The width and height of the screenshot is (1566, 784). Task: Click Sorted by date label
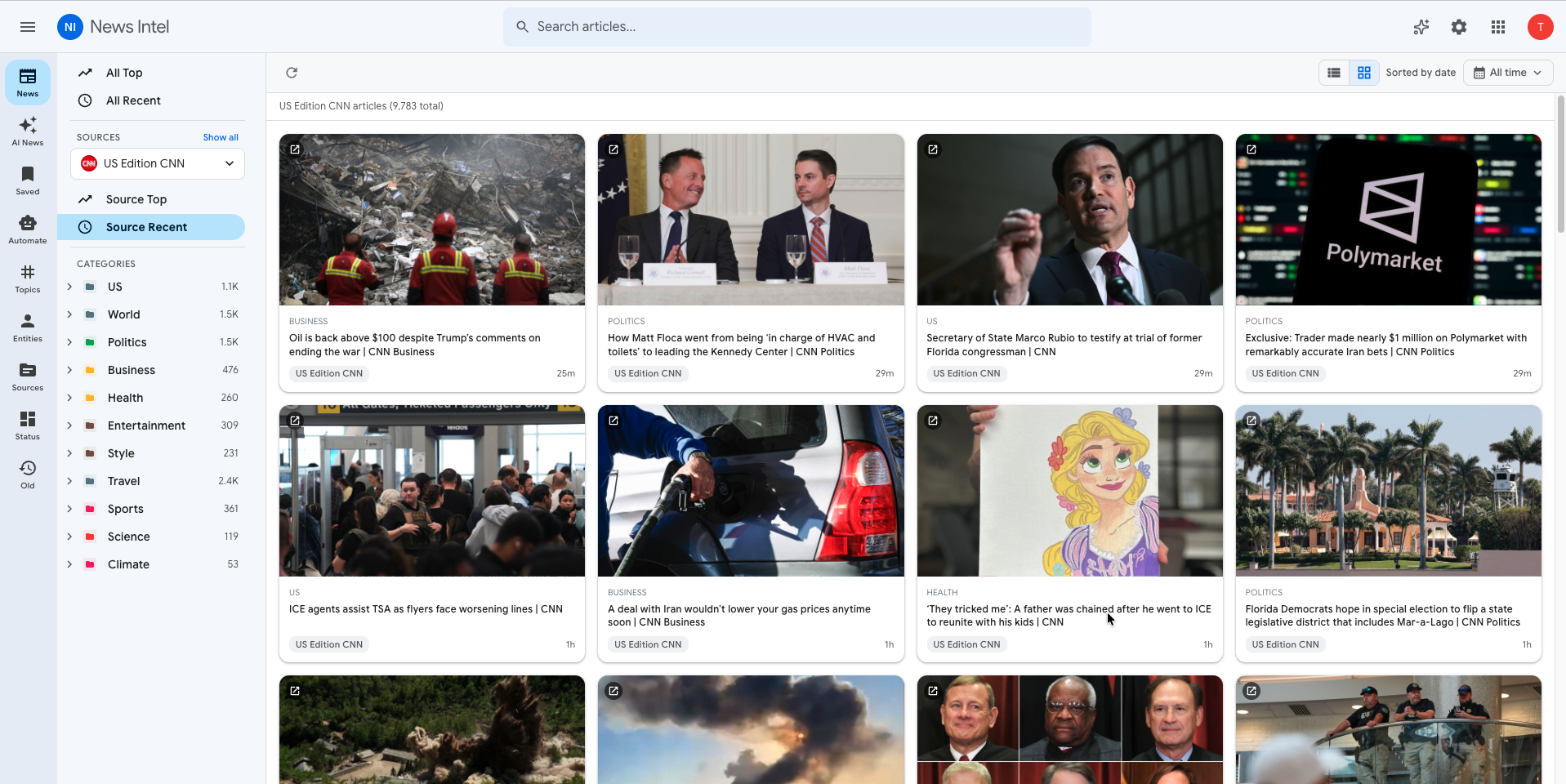1421,73
